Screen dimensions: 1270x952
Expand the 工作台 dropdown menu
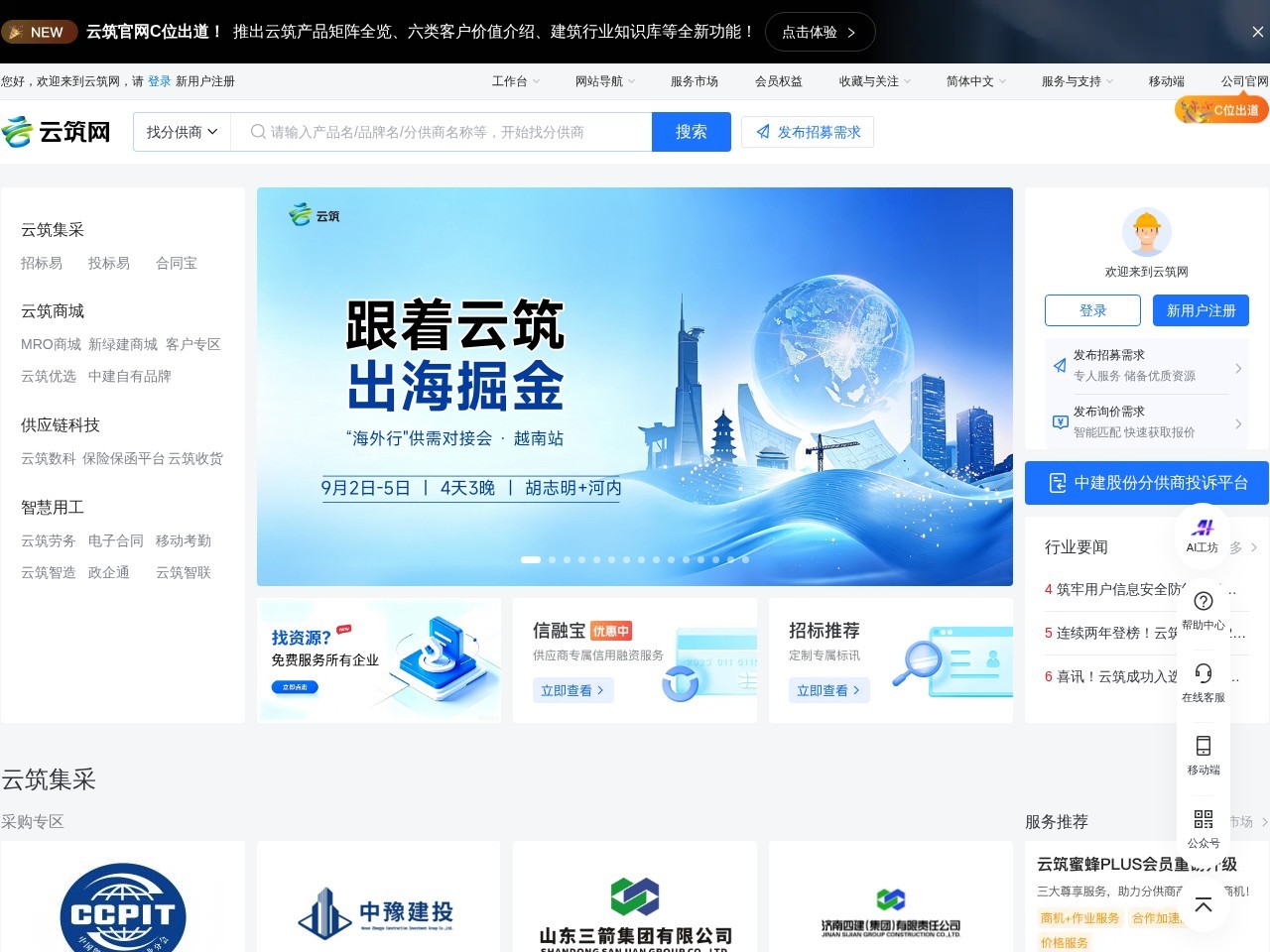tap(516, 81)
